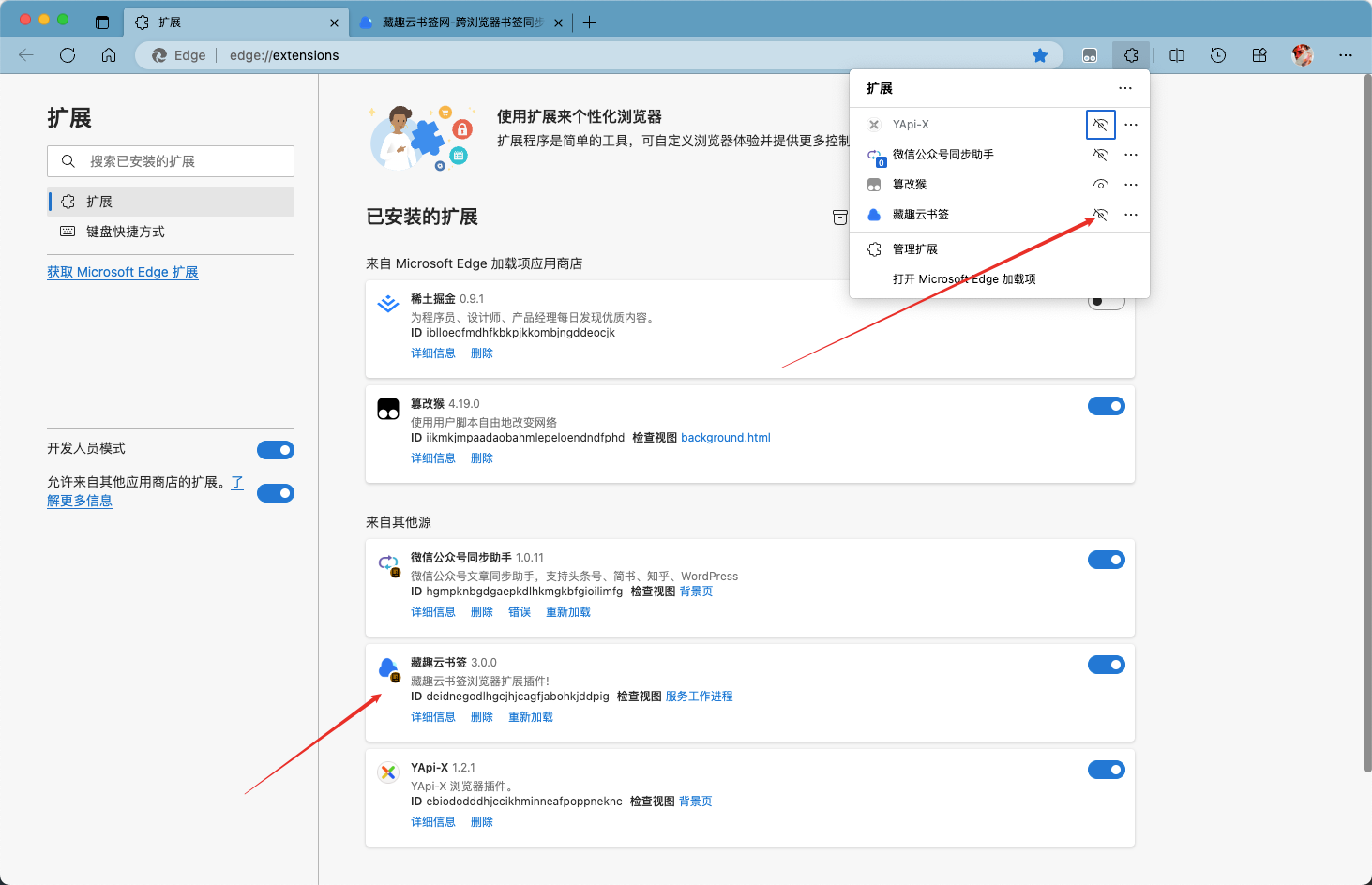Click the user profile avatar
Image resolution: width=1372 pixels, height=885 pixels.
point(1302,55)
